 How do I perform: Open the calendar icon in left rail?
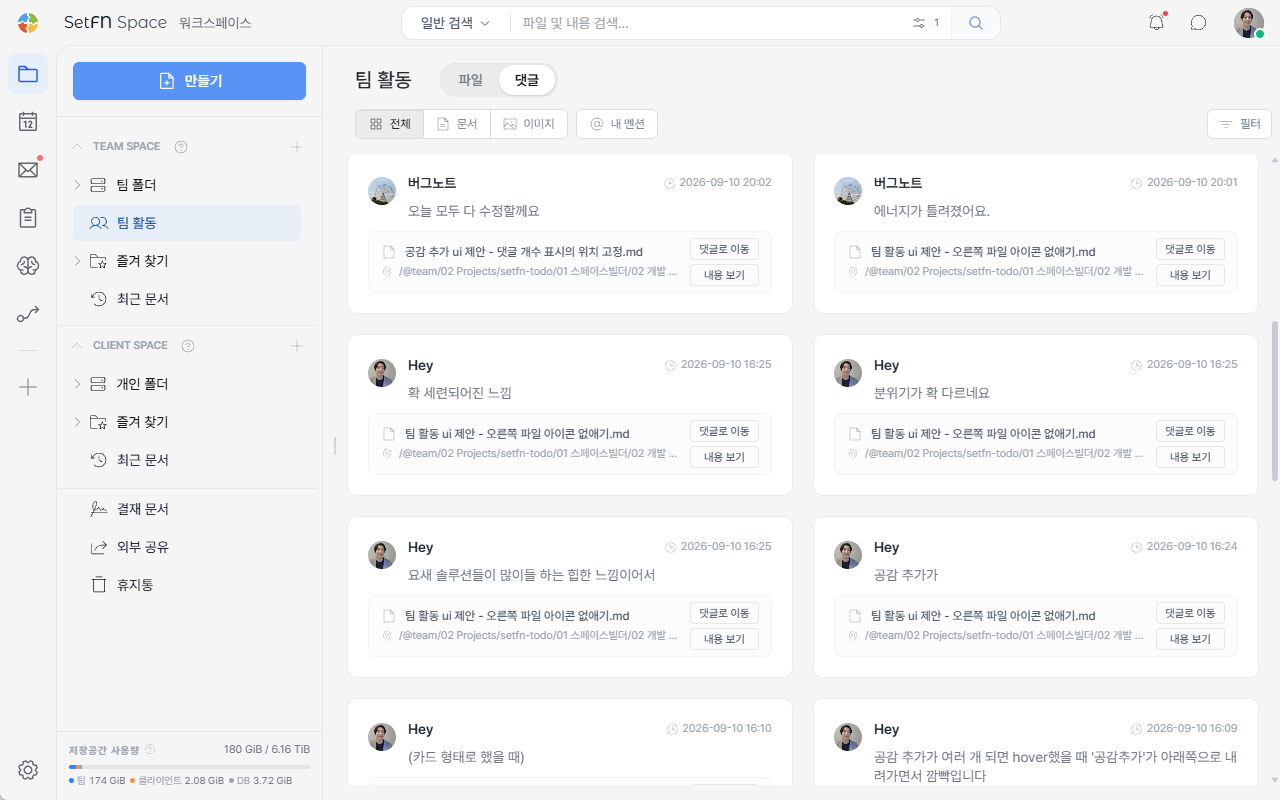tap(28, 122)
